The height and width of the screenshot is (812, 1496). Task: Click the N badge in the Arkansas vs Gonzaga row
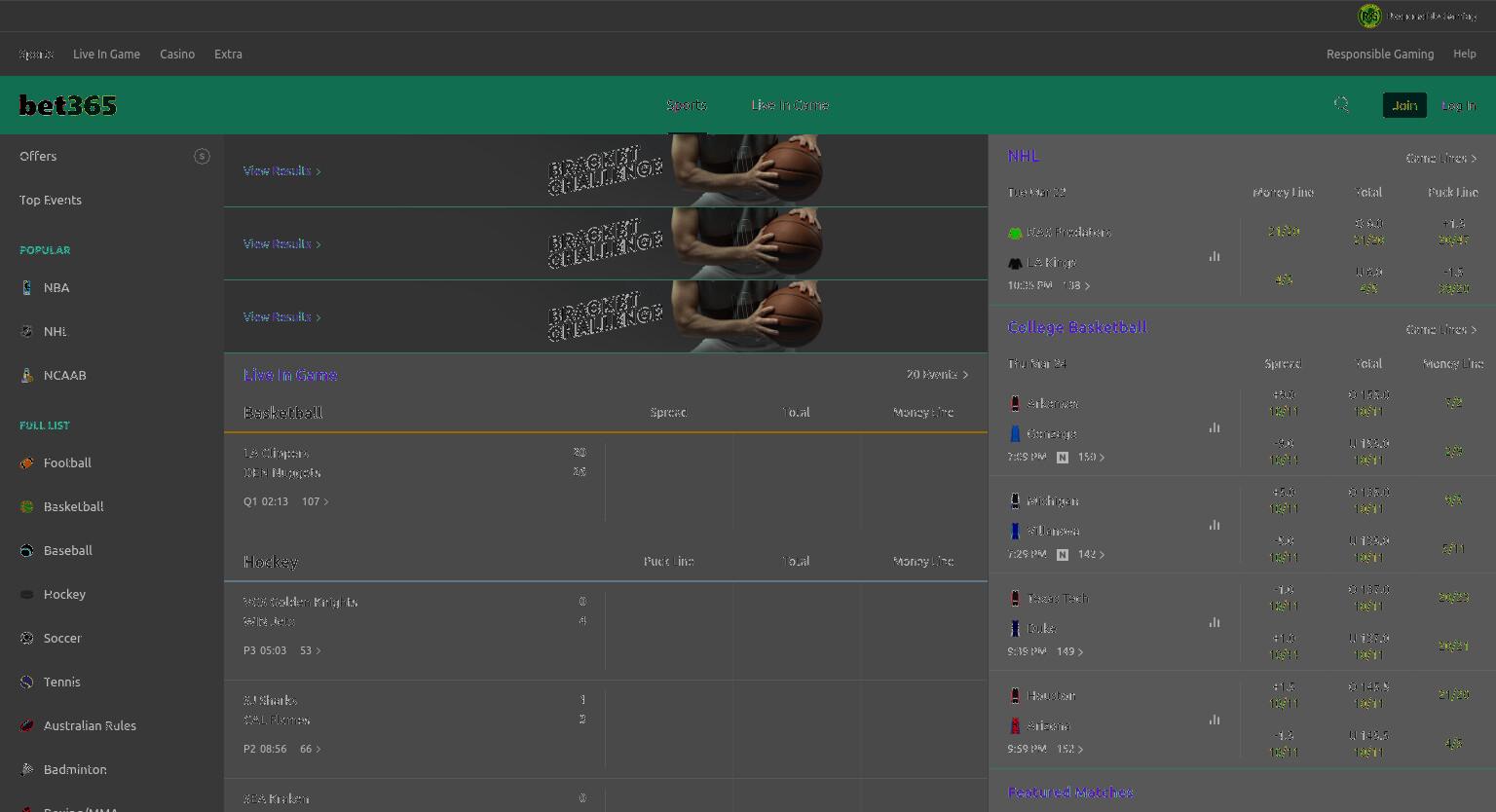pyautogui.click(x=1062, y=457)
